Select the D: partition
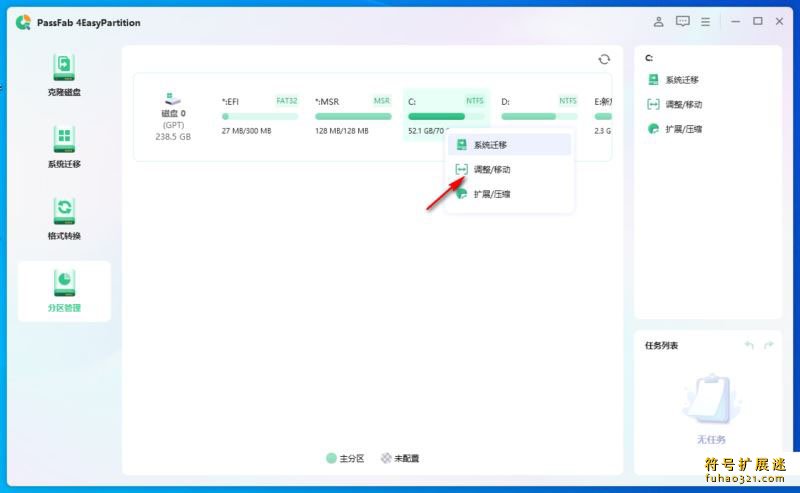 [x=539, y=115]
